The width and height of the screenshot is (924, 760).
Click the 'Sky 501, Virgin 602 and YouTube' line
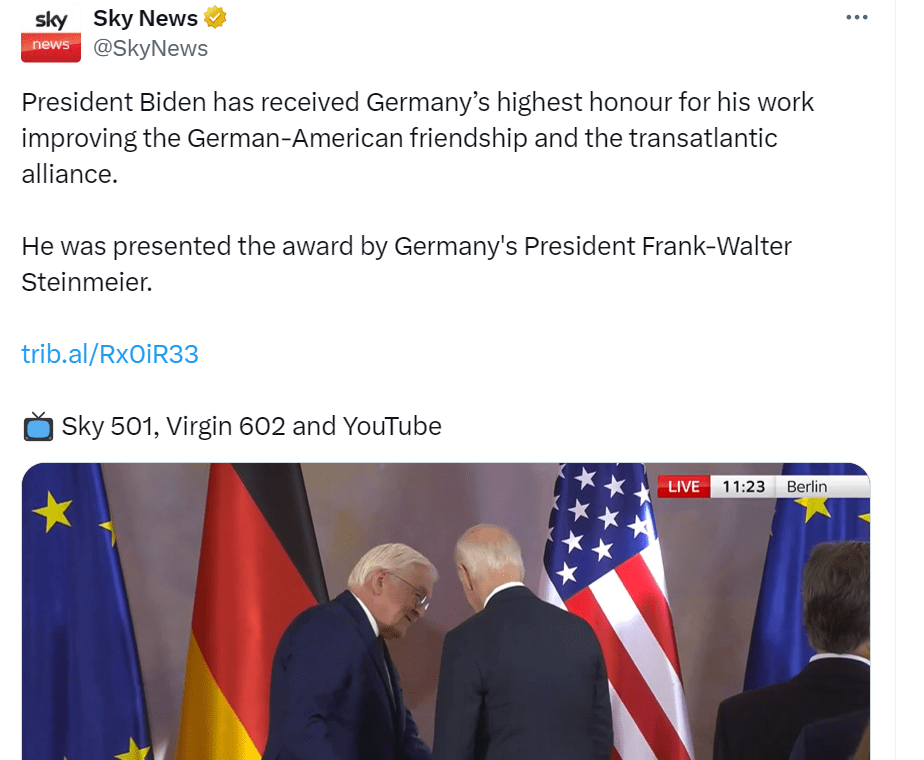(x=251, y=426)
